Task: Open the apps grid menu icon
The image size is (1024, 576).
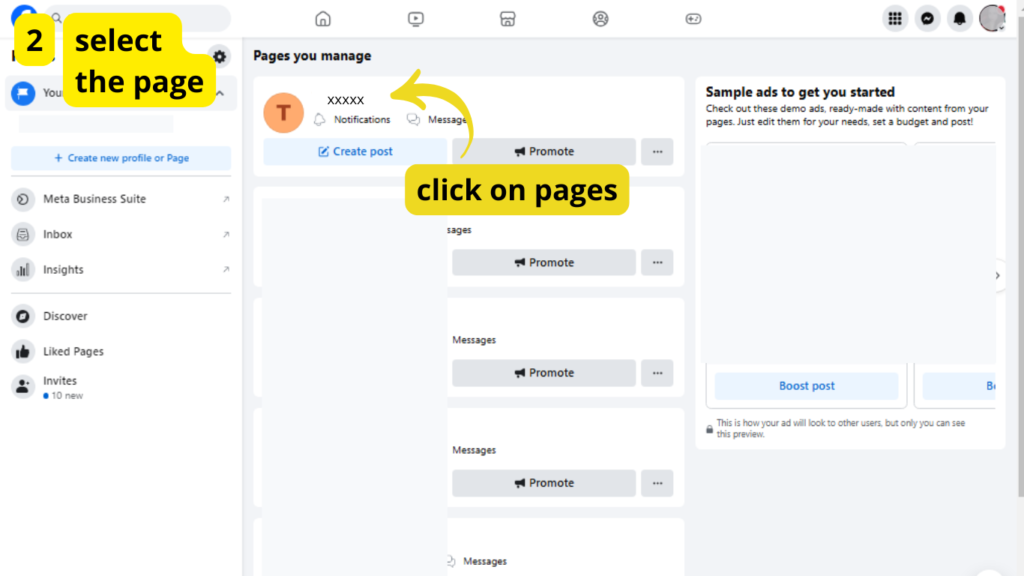Action: [895, 19]
